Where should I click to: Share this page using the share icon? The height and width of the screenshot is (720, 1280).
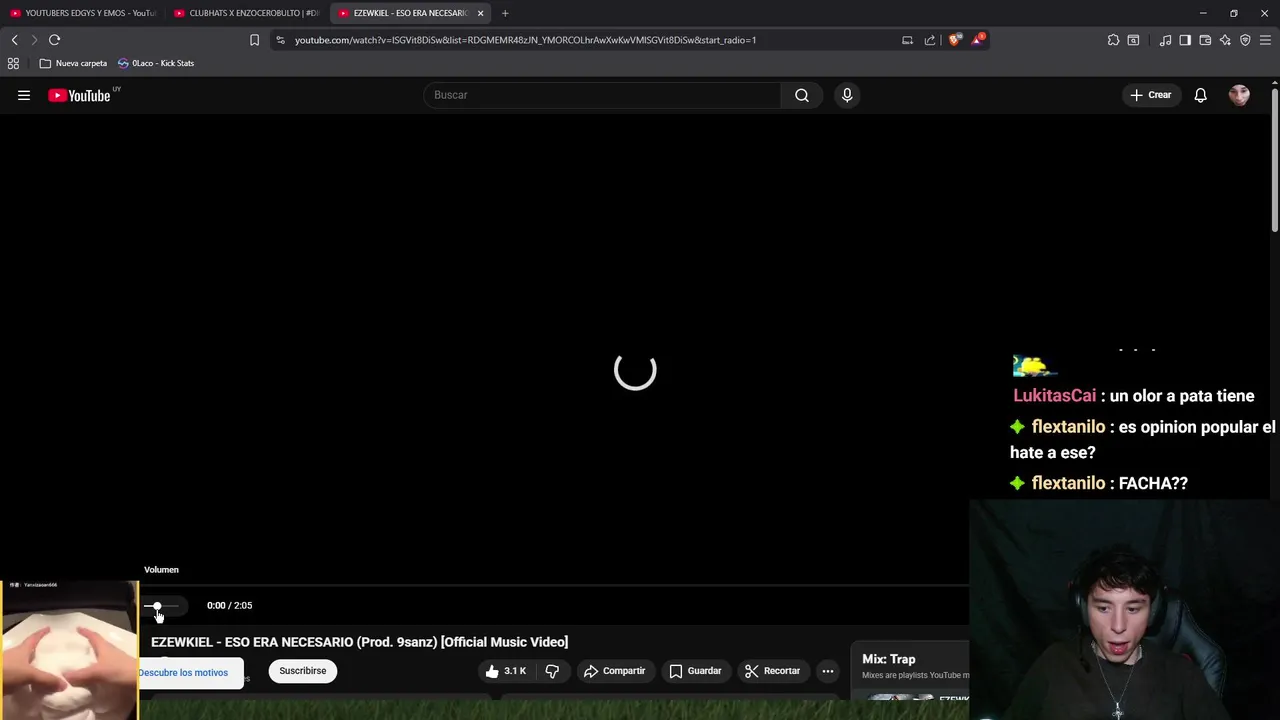930,40
